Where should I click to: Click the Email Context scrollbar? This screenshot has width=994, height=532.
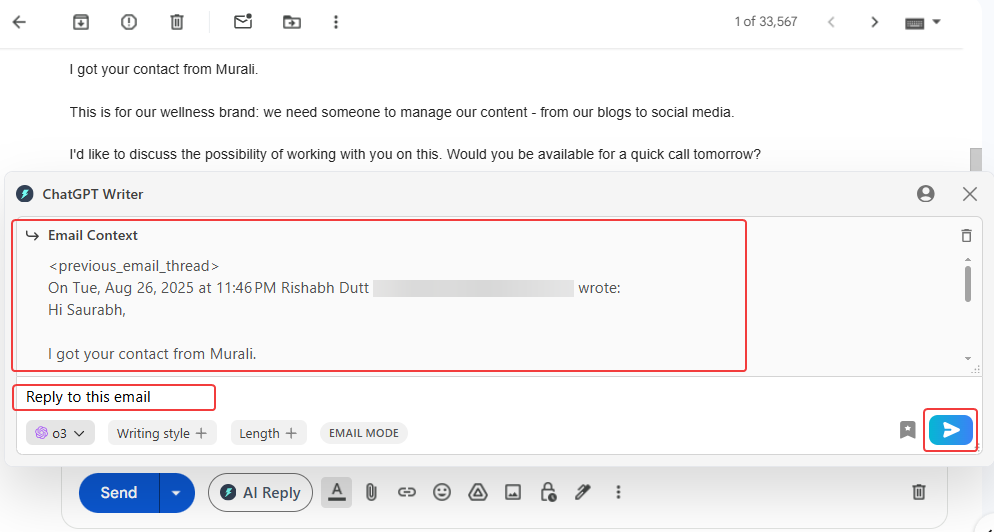tap(968, 283)
